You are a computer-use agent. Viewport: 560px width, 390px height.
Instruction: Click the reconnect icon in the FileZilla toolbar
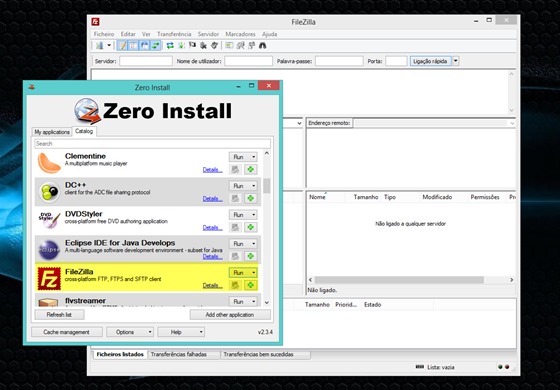[x=215, y=45]
